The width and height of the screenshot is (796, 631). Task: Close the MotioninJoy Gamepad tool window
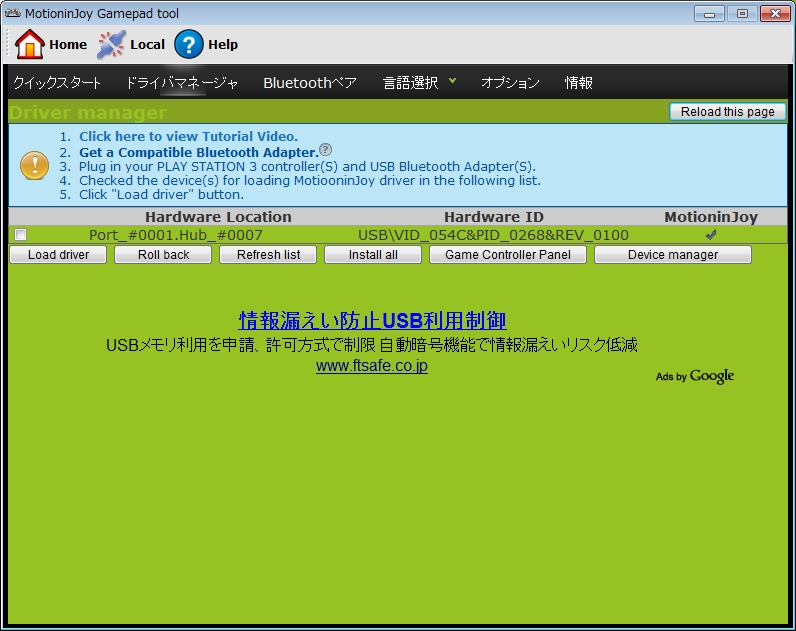point(775,14)
